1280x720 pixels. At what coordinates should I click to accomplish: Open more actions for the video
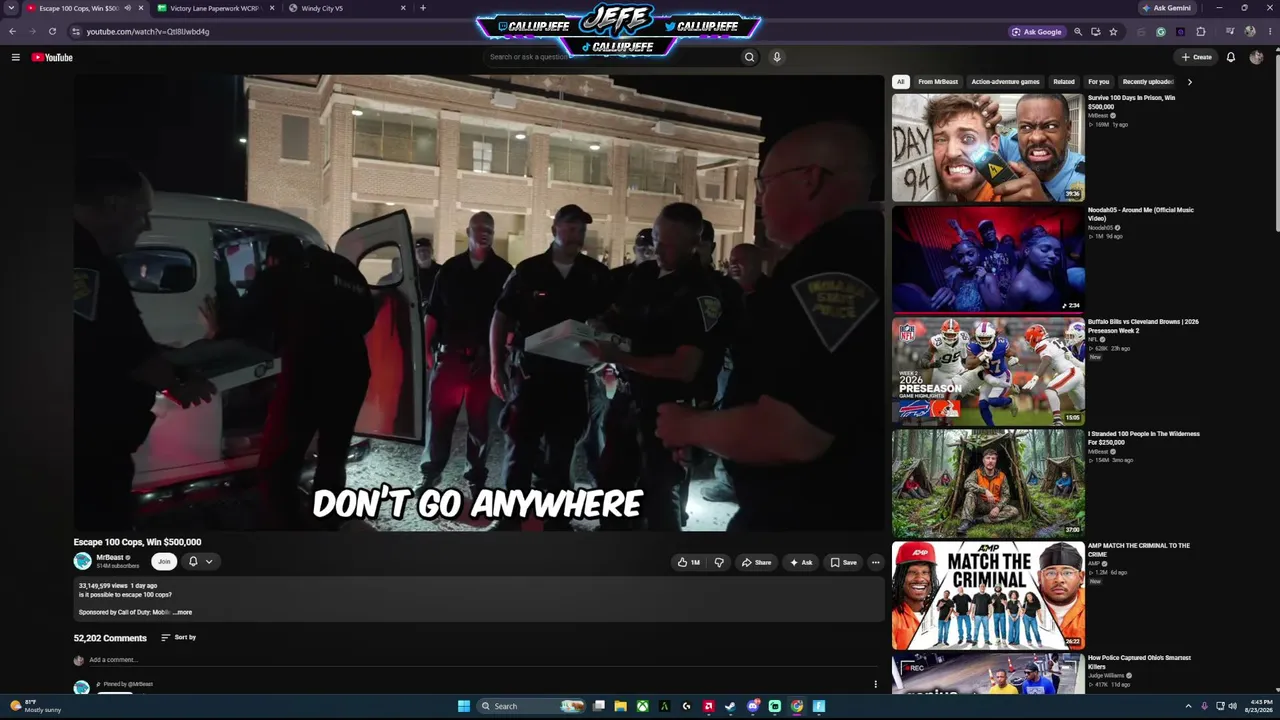(x=875, y=562)
